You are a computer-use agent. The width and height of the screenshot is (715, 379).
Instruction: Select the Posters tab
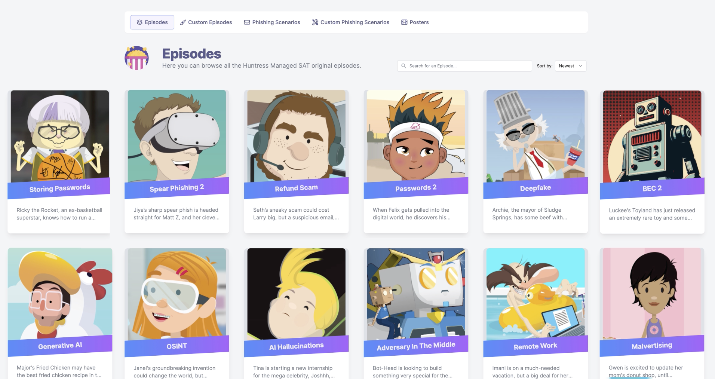(414, 22)
